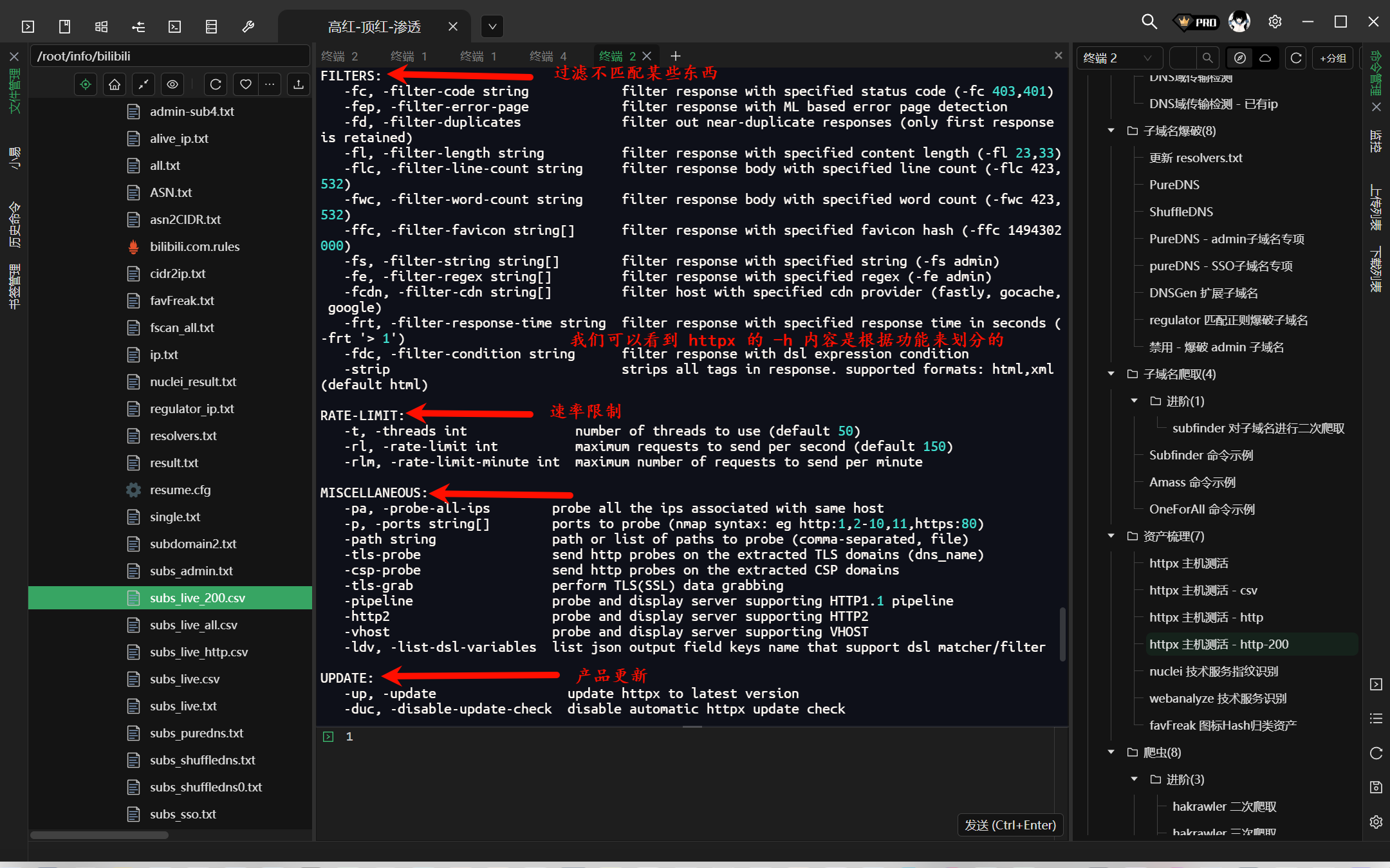Toggle hidden files eye icon
The width and height of the screenshot is (1390, 868).
pyautogui.click(x=172, y=84)
